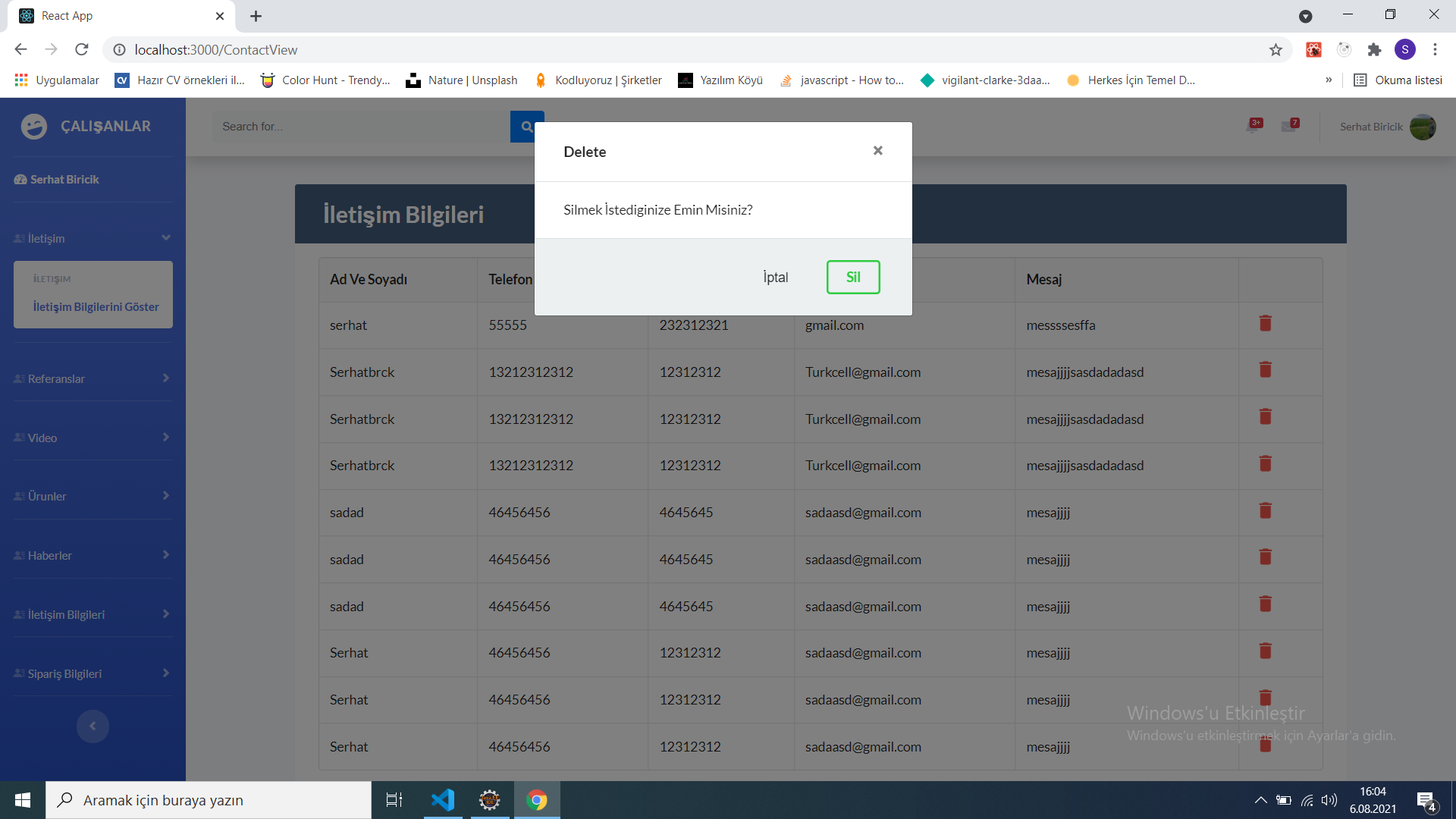Open messages envelope icon with badge 7
The width and height of the screenshot is (1456, 819).
pos(1289,126)
